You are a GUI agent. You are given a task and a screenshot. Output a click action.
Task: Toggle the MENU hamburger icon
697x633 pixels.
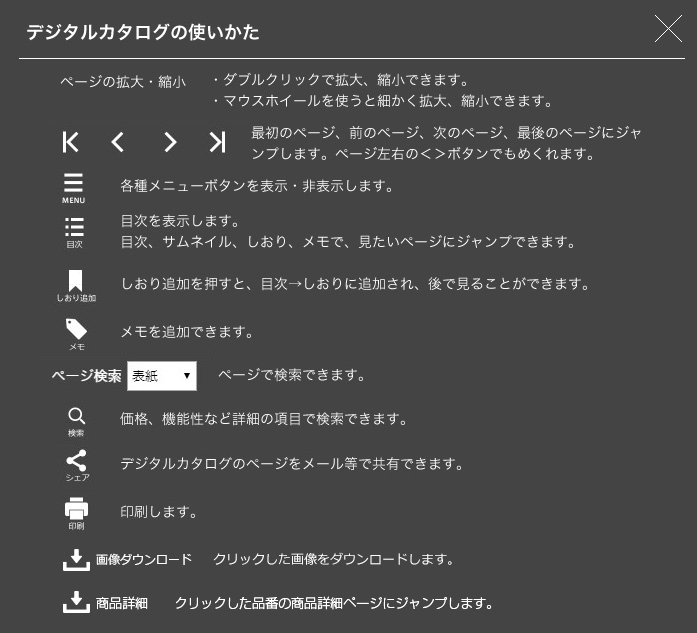(73, 188)
